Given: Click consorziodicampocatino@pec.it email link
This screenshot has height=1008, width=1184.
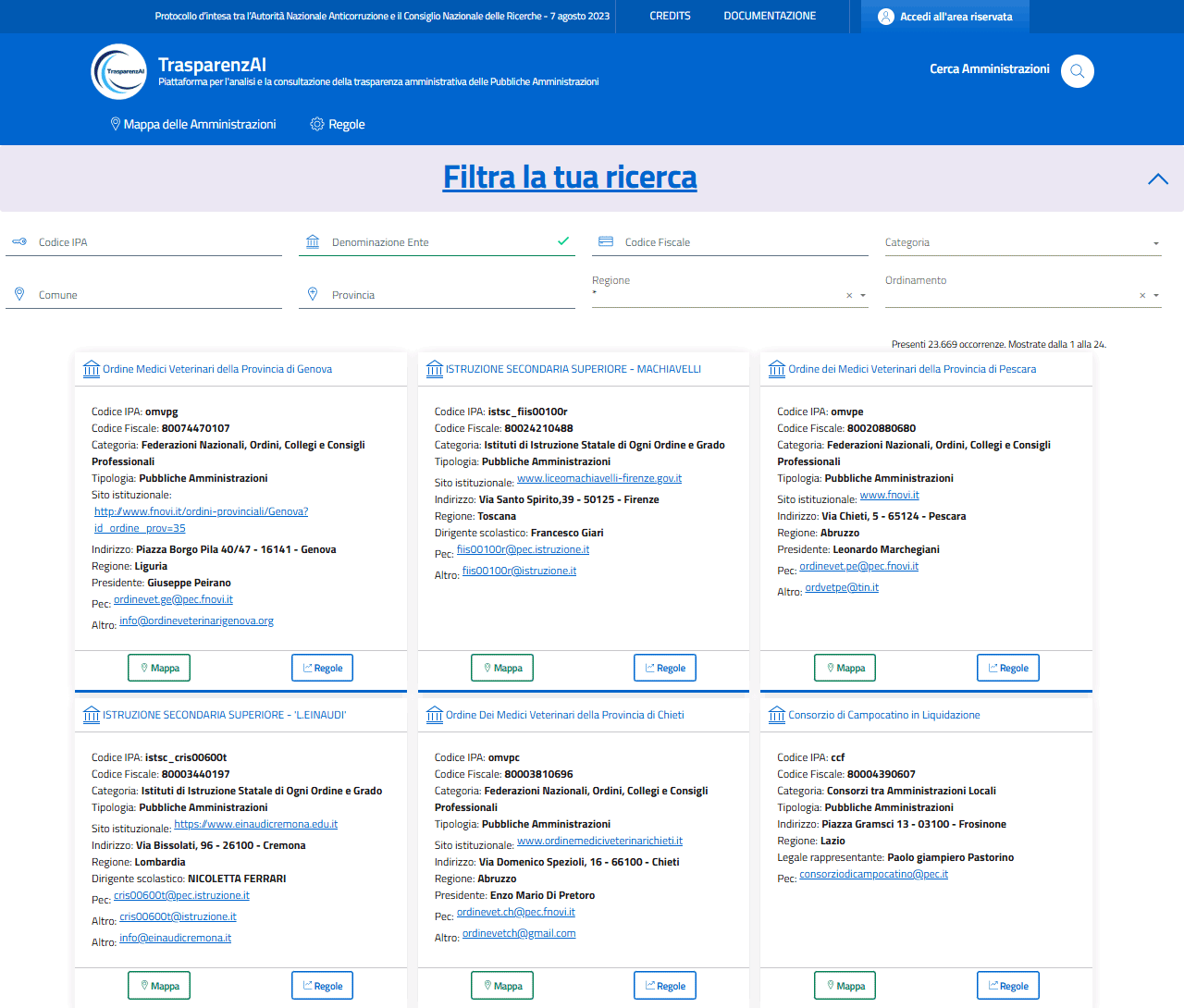Looking at the screenshot, I should (873, 874).
